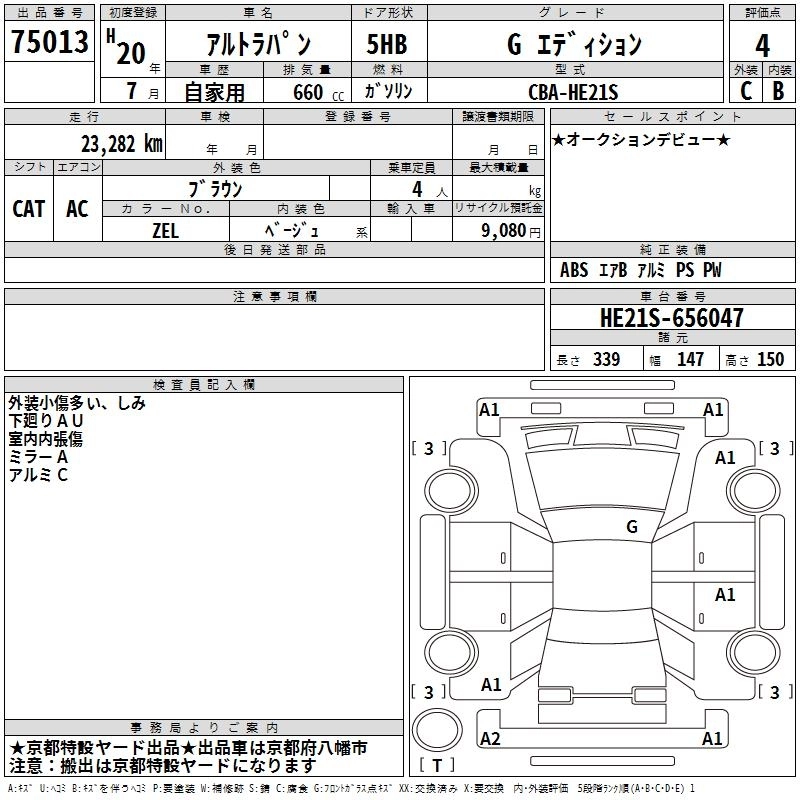Click inspector note 外装小傷多い、しみ
Viewport: 800px width, 800px height.
coord(77,403)
